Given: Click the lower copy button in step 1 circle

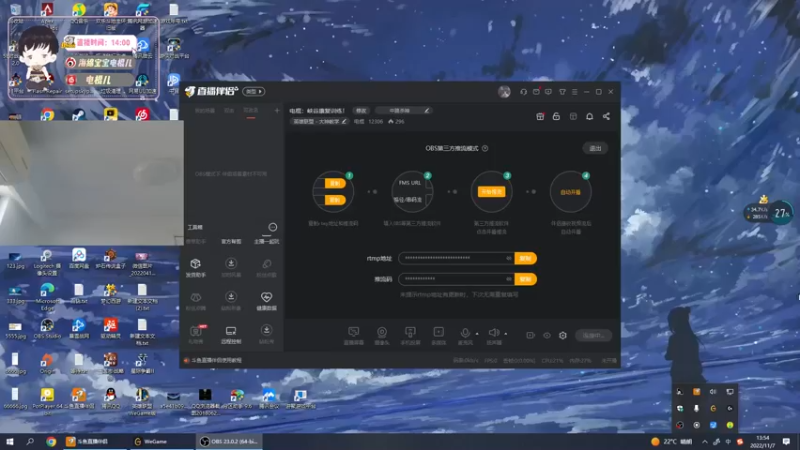Looking at the screenshot, I should coord(335,199).
